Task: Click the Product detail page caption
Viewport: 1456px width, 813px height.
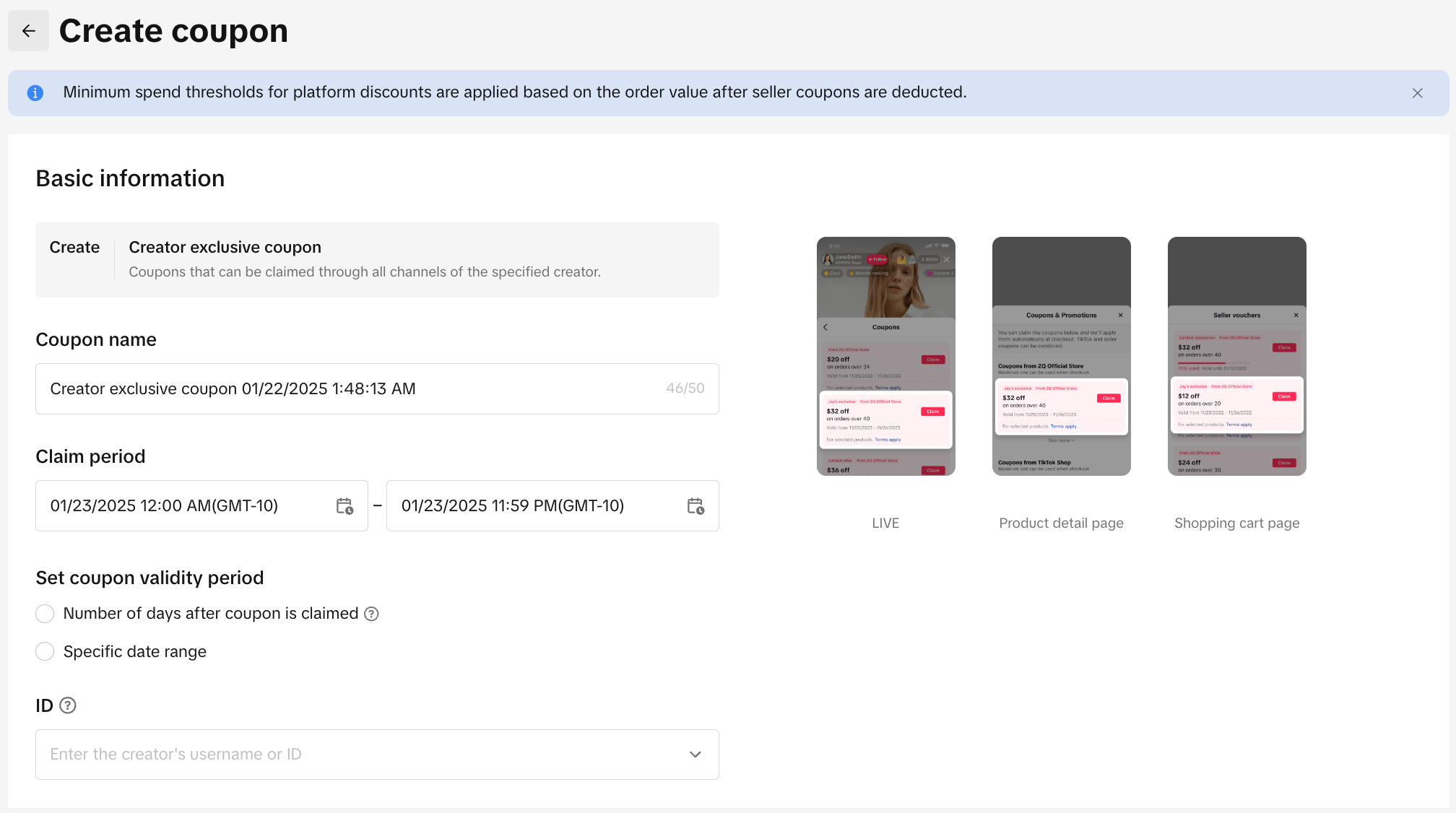Action: click(x=1061, y=523)
